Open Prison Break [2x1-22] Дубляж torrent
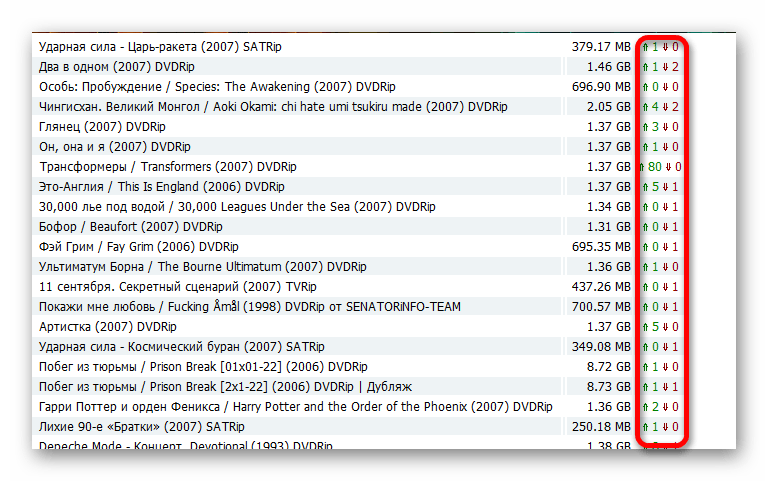The height and width of the screenshot is (481, 768). pos(225,387)
